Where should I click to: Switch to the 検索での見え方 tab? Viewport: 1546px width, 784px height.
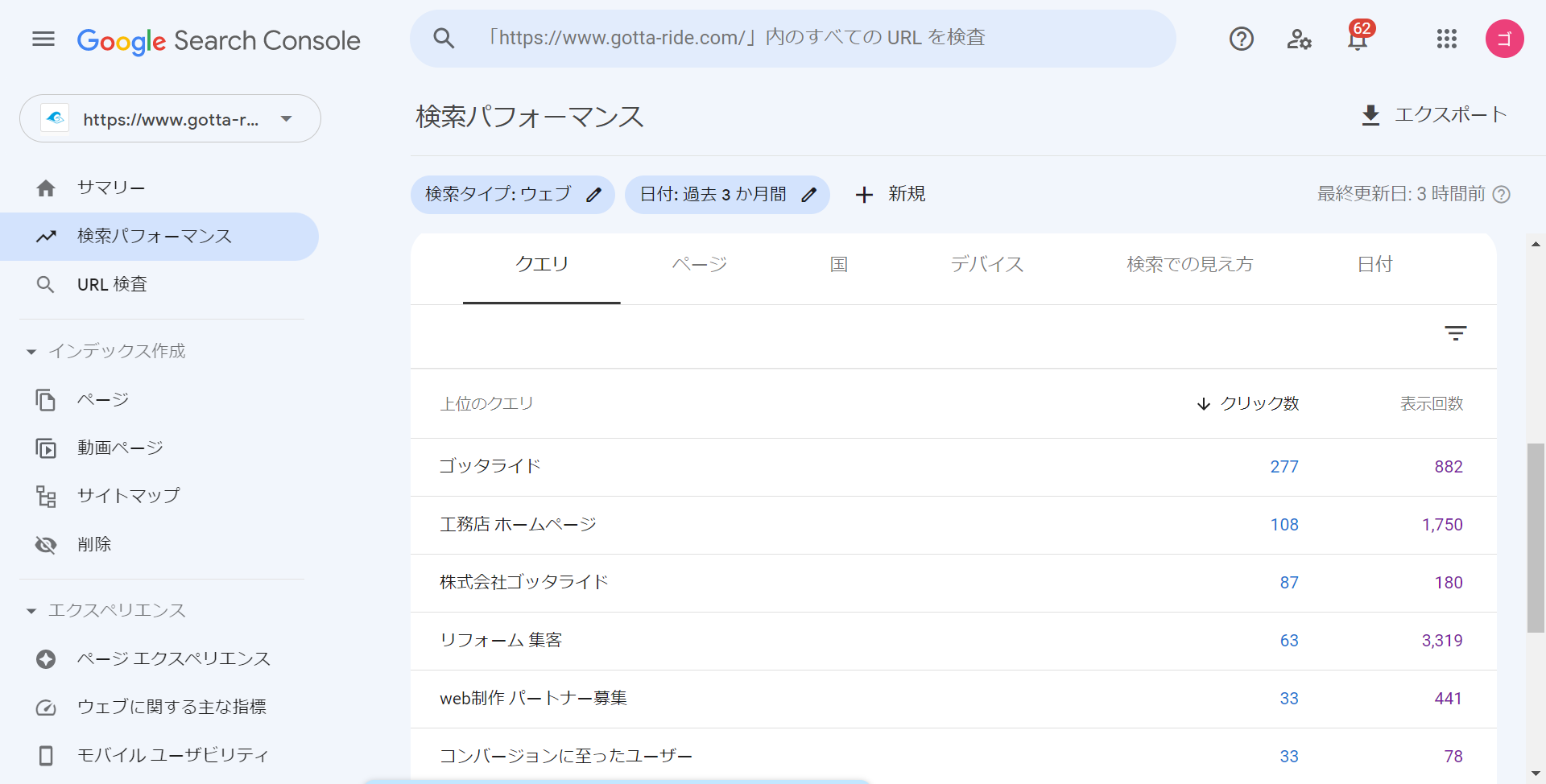pyautogui.click(x=1189, y=265)
